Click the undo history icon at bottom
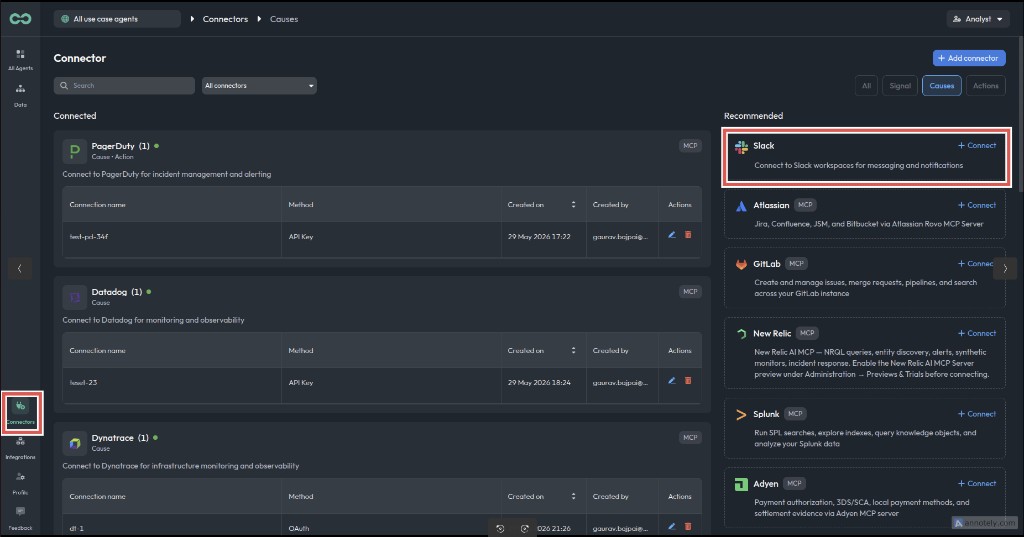The height and width of the screenshot is (537, 1024). pyautogui.click(x=500, y=529)
